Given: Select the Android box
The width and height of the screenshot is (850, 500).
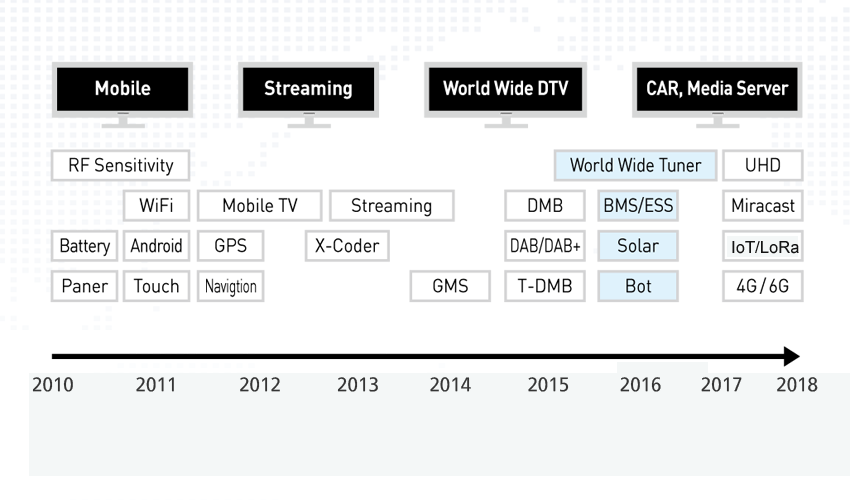Looking at the screenshot, I should (156, 246).
